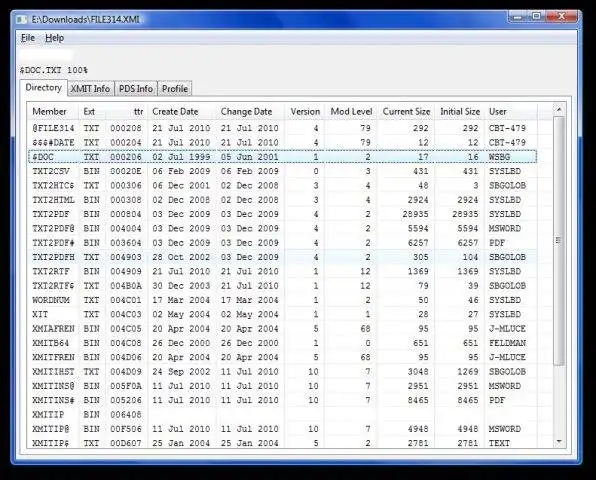Select the XMITINS# member row
Screen dimensions: 596x480
coord(282,400)
